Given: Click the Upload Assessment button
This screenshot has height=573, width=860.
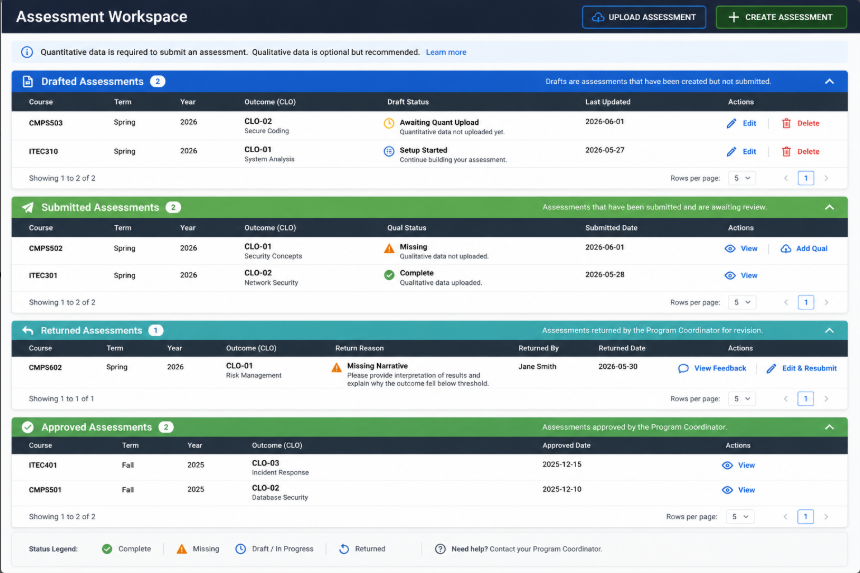Looking at the screenshot, I should point(643,17).
